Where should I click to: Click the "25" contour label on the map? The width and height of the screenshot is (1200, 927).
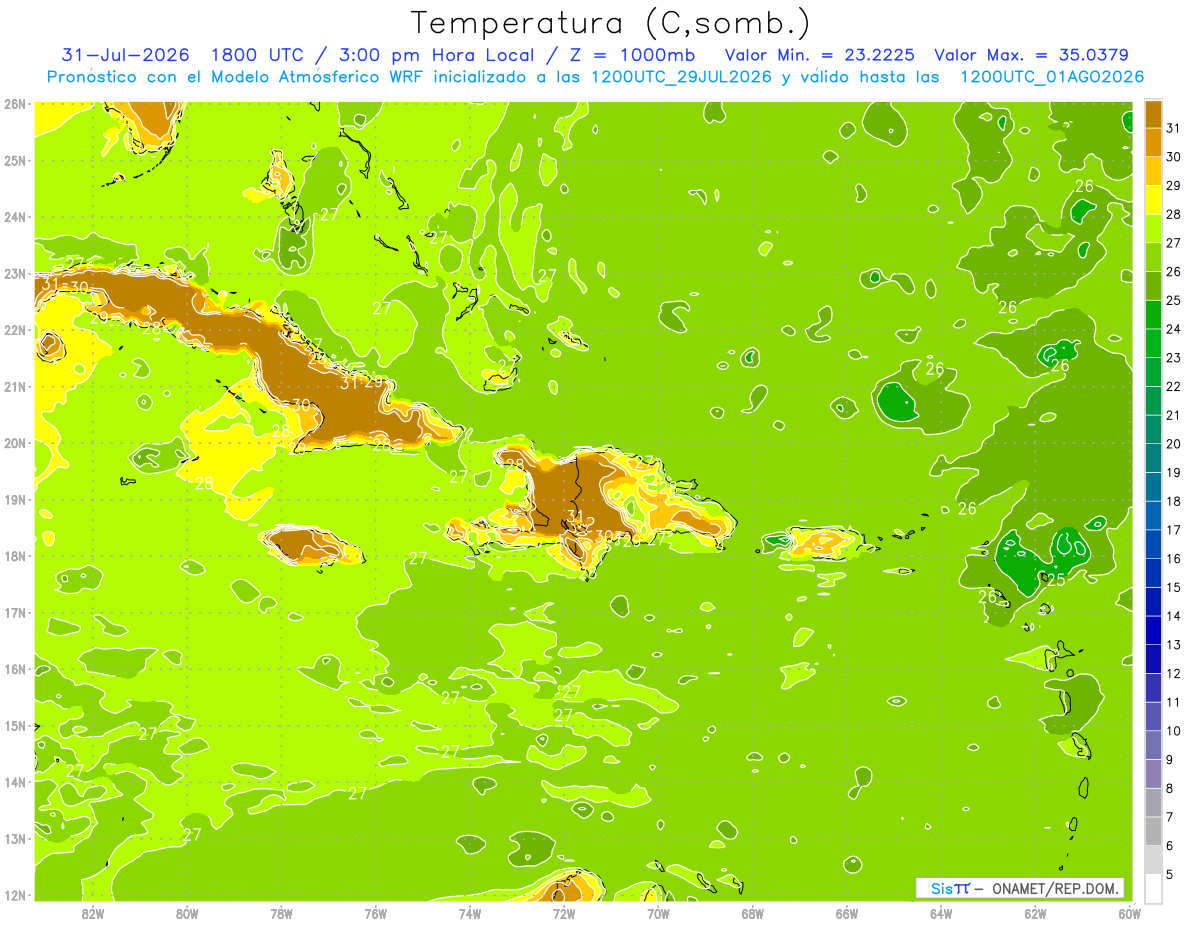(1056, 579)
